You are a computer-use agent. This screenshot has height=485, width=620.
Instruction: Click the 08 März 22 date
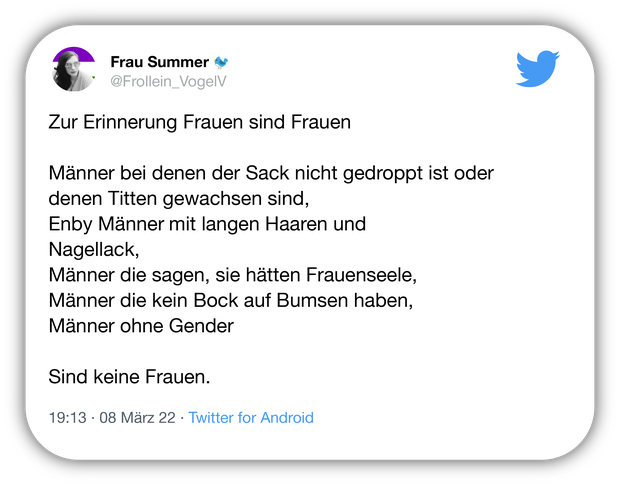pyautogui.click(x=137, y=418)
